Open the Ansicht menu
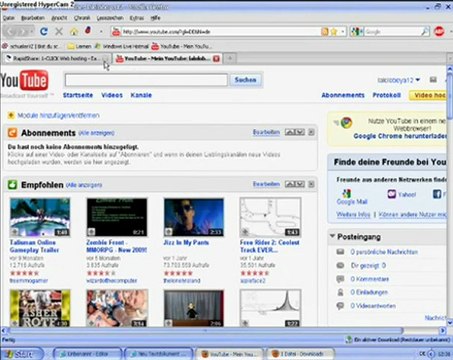This screenshot has width=453, height=360. pyautogui.click(x=59, y=18)
